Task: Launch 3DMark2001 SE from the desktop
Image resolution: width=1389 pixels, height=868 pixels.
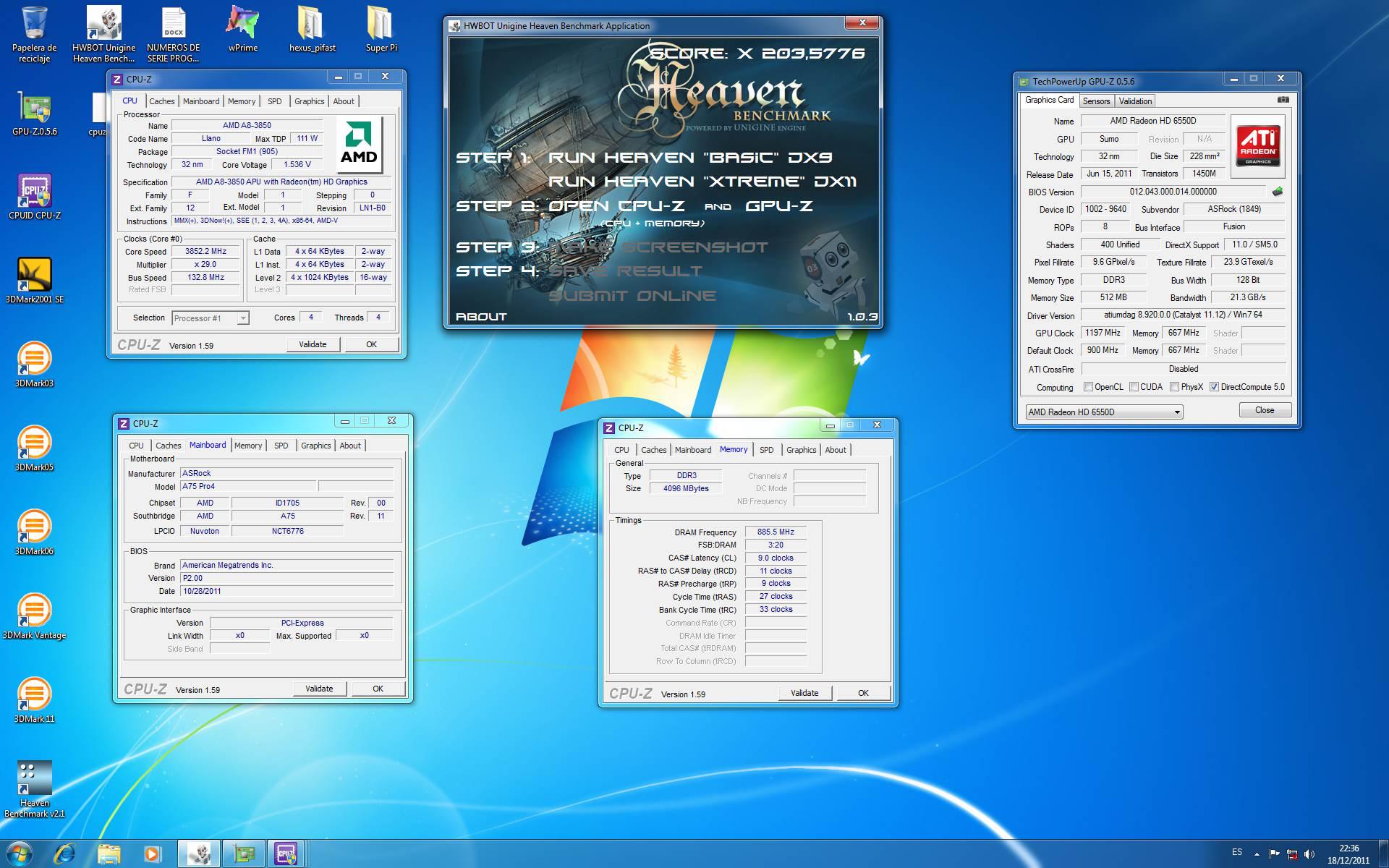Action: pyautogui.click(x=34, y=281)
